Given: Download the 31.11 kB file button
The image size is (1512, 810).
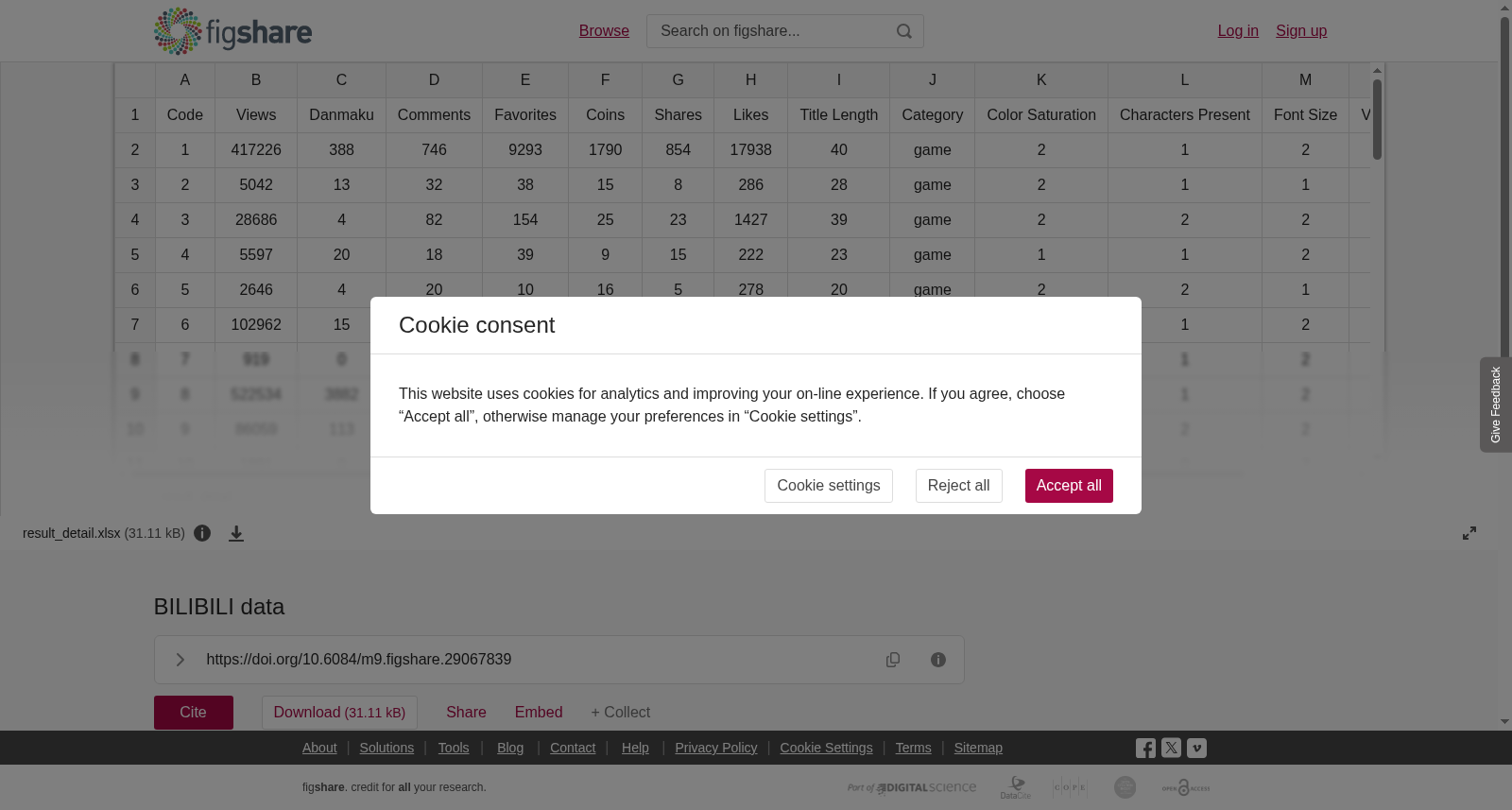Looking at the screenshot, I should (x=339, y=713).
